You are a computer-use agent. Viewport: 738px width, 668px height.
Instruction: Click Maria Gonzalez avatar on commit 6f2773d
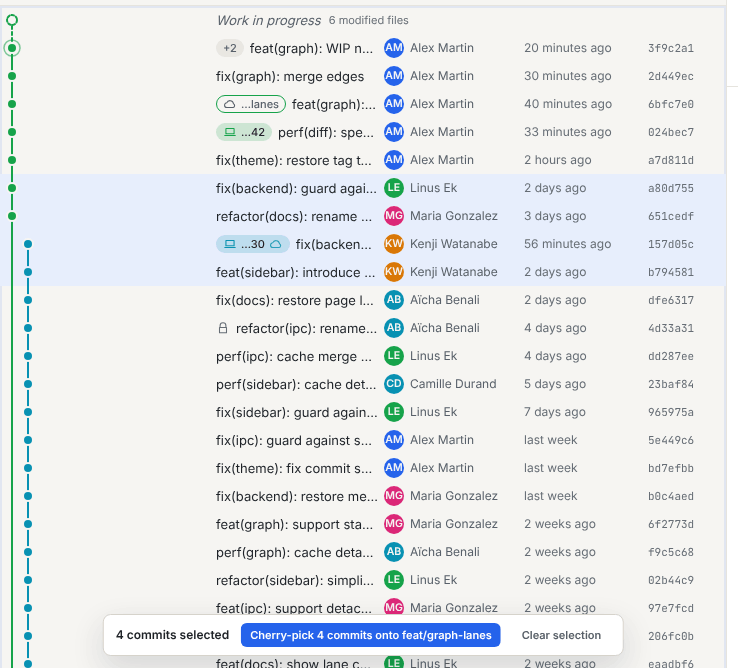(x=394, y=524)
